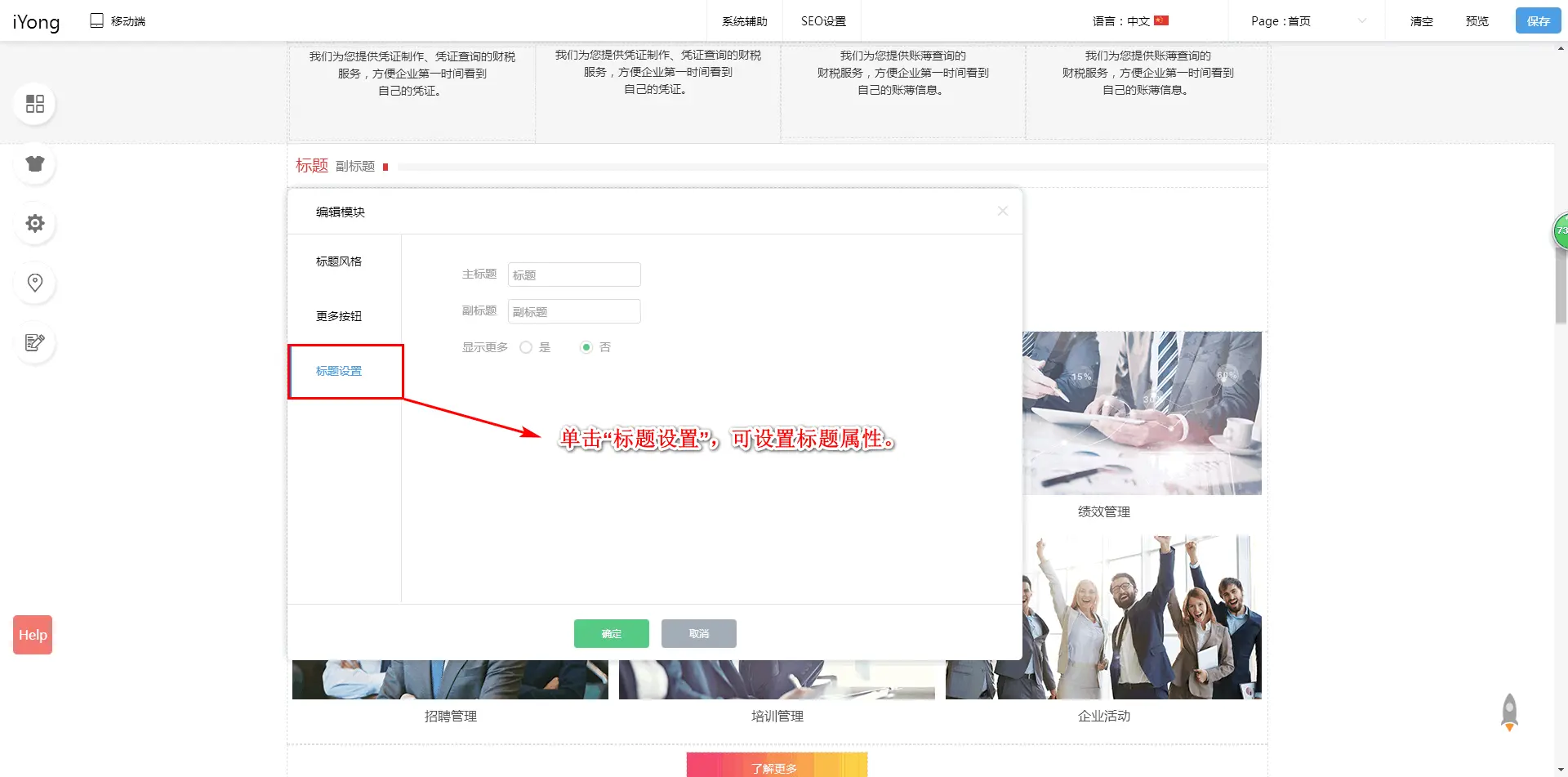Open the modules grid icon in sidebar
This screenshot has height=777, width=1568.
tap(34, 104)
